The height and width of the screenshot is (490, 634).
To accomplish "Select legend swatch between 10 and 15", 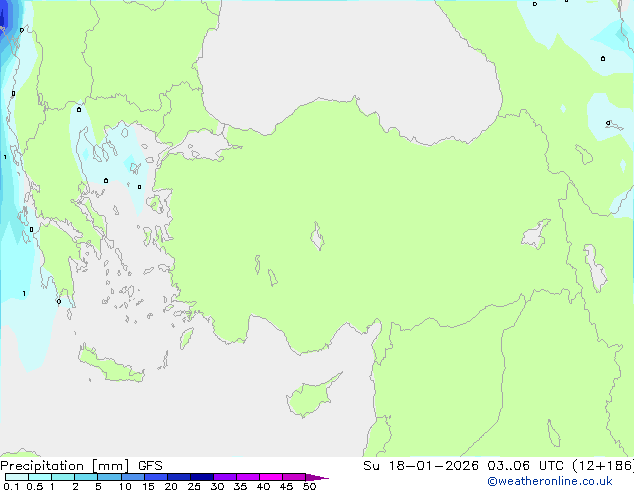I will (133, 477).
